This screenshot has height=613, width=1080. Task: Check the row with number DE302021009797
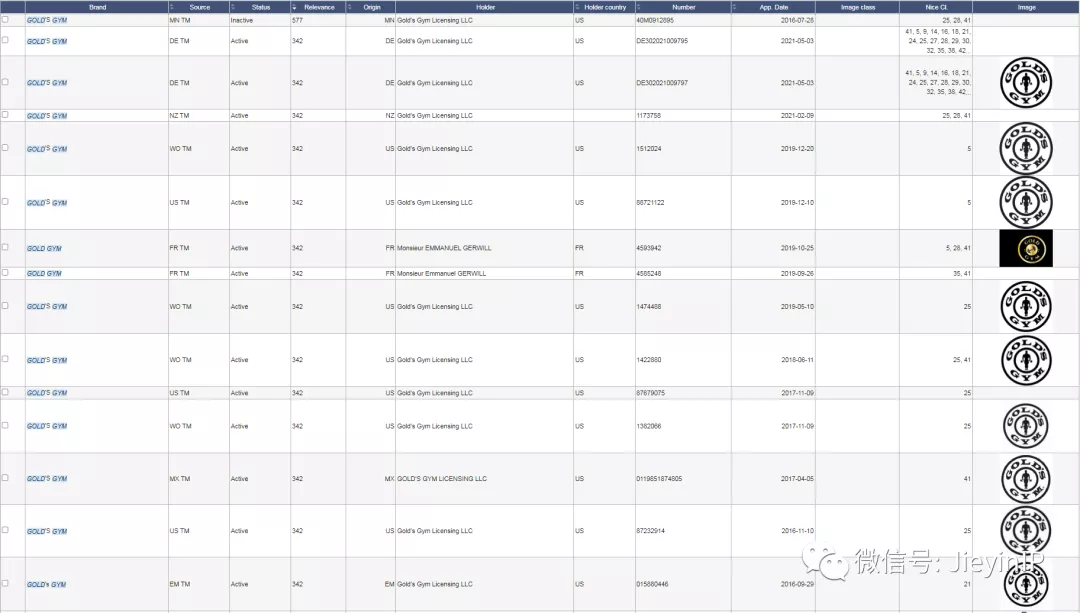pos(6,82)
